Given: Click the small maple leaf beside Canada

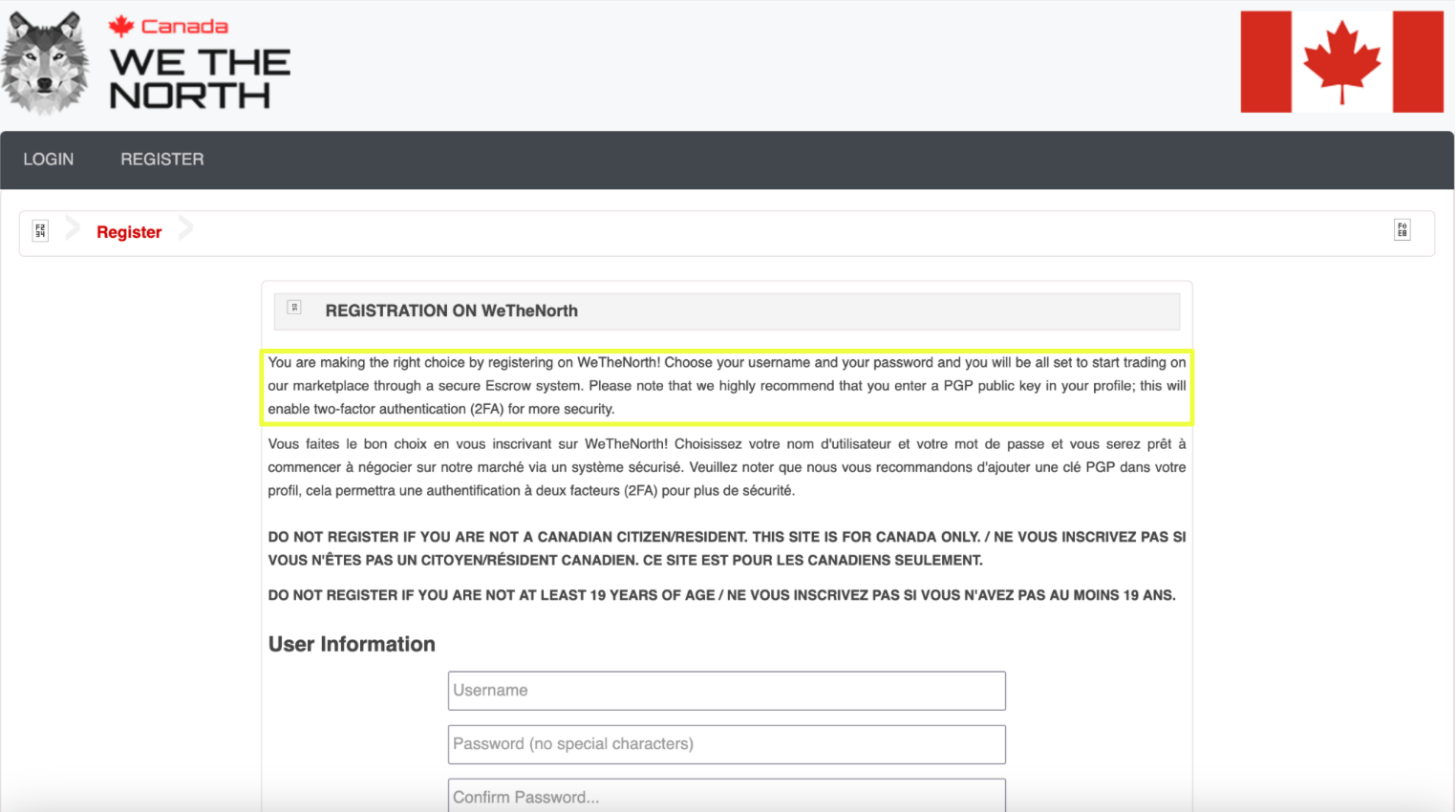Looking at the screenshot, I should [x=121, y=26].
